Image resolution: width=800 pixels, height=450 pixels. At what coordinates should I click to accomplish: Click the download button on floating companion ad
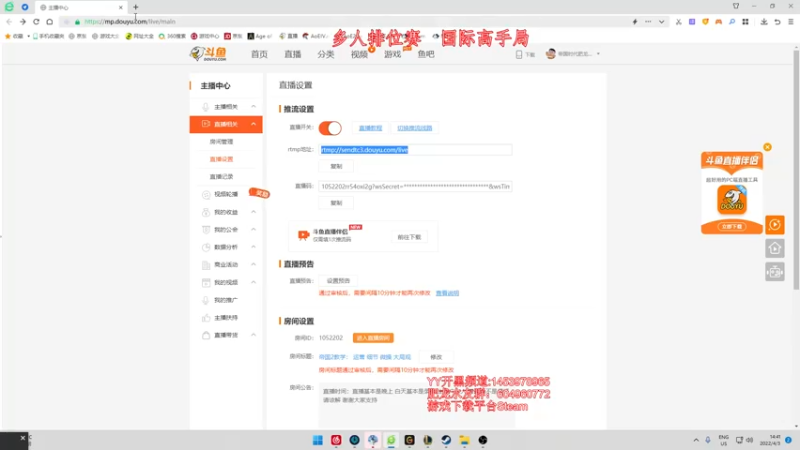tap(732, 227)
